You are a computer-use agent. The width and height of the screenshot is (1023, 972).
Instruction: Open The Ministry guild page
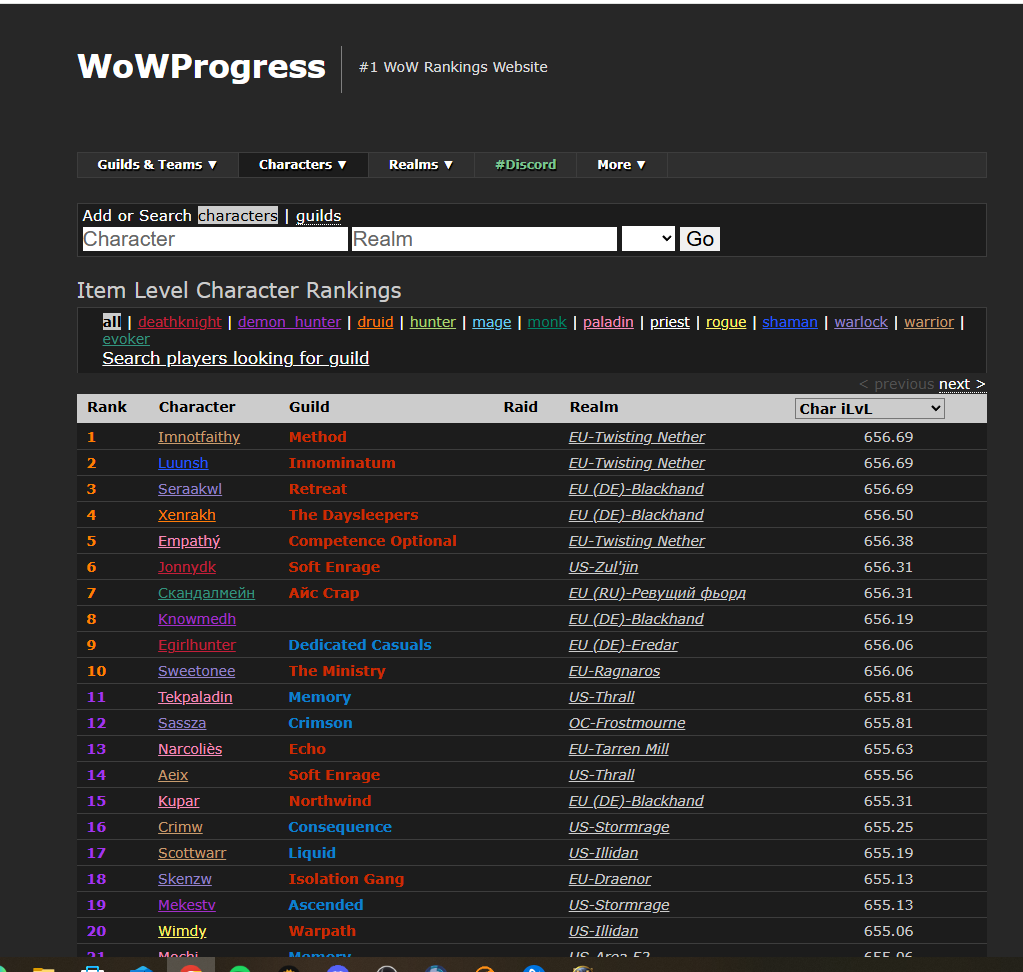tap(337, 671)
